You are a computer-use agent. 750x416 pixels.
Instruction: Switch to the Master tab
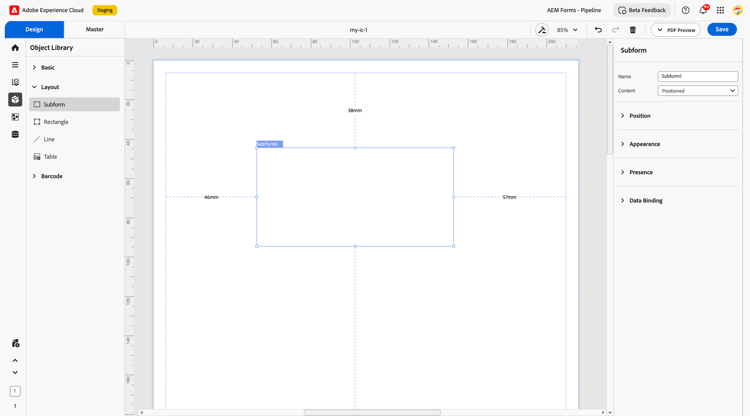(95, 29)
